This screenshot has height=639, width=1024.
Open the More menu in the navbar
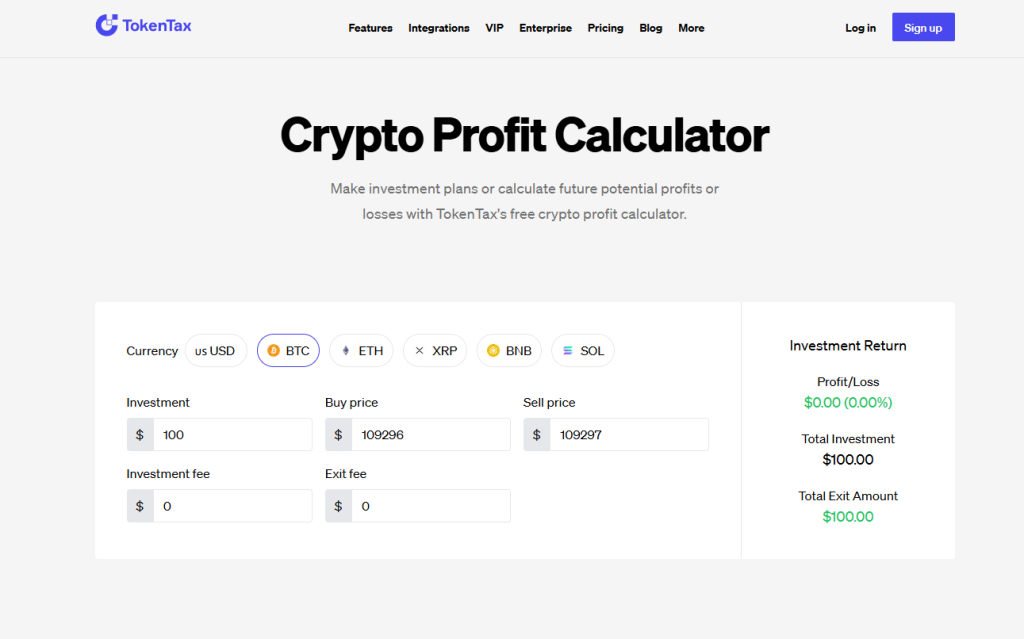pos(691,28)
